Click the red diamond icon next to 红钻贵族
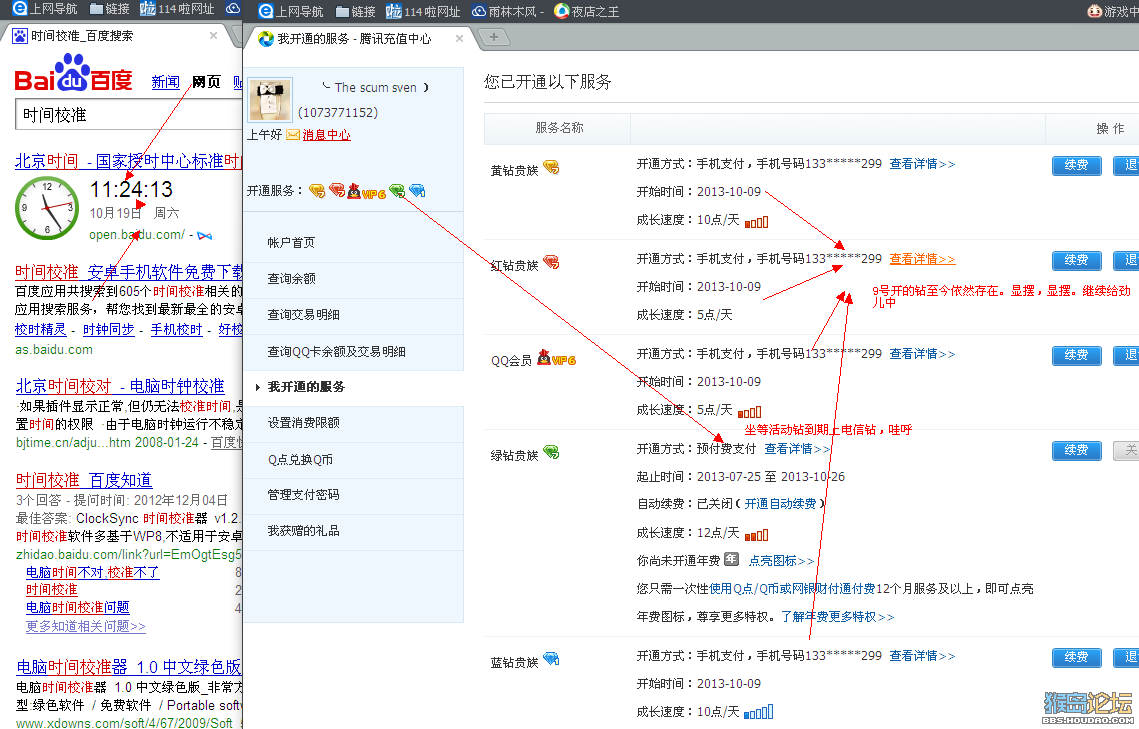Screen dimensions: 1139x729 551,262
